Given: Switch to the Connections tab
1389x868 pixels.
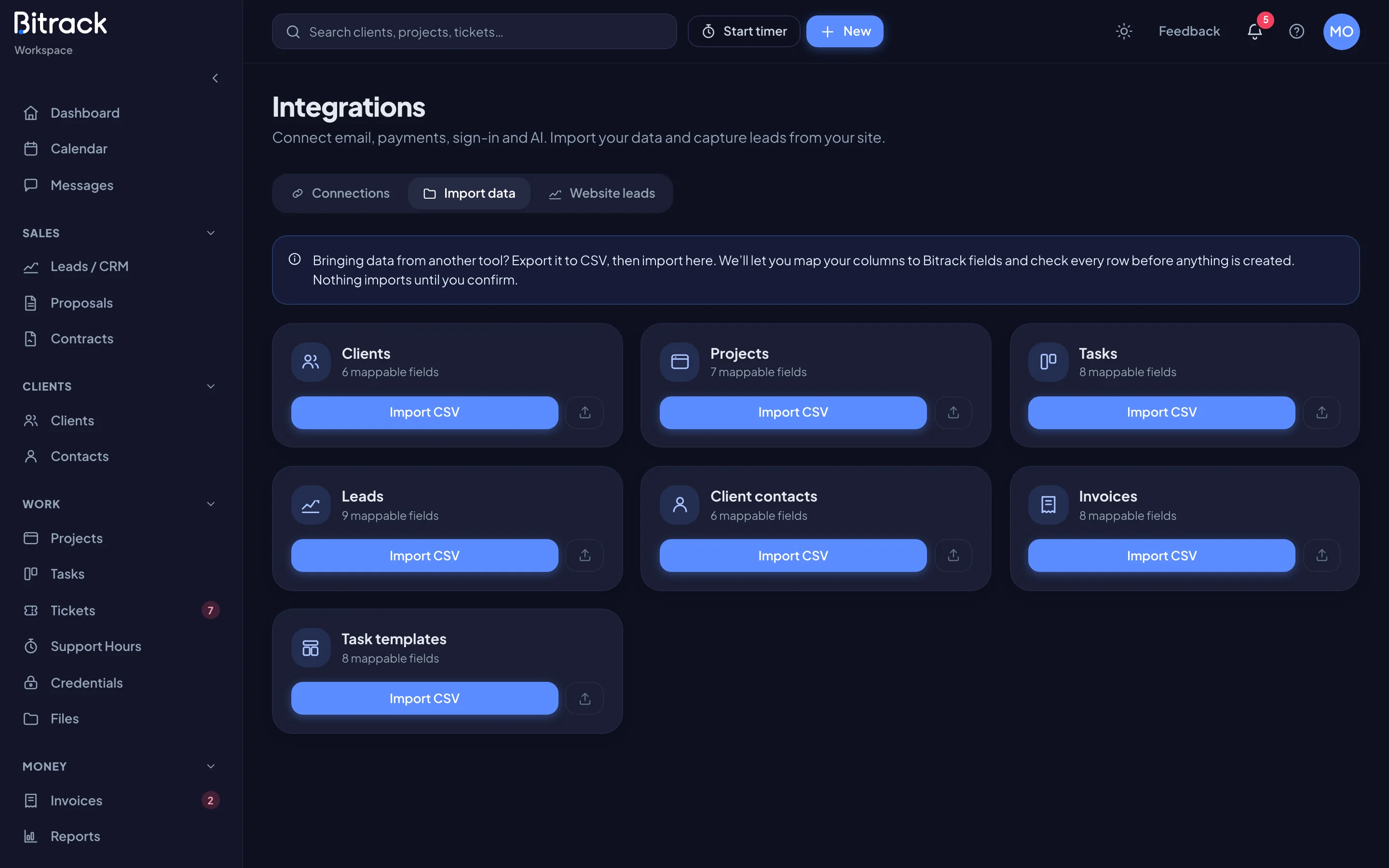Looking at the screenshot, I should [x=341, y=193].
